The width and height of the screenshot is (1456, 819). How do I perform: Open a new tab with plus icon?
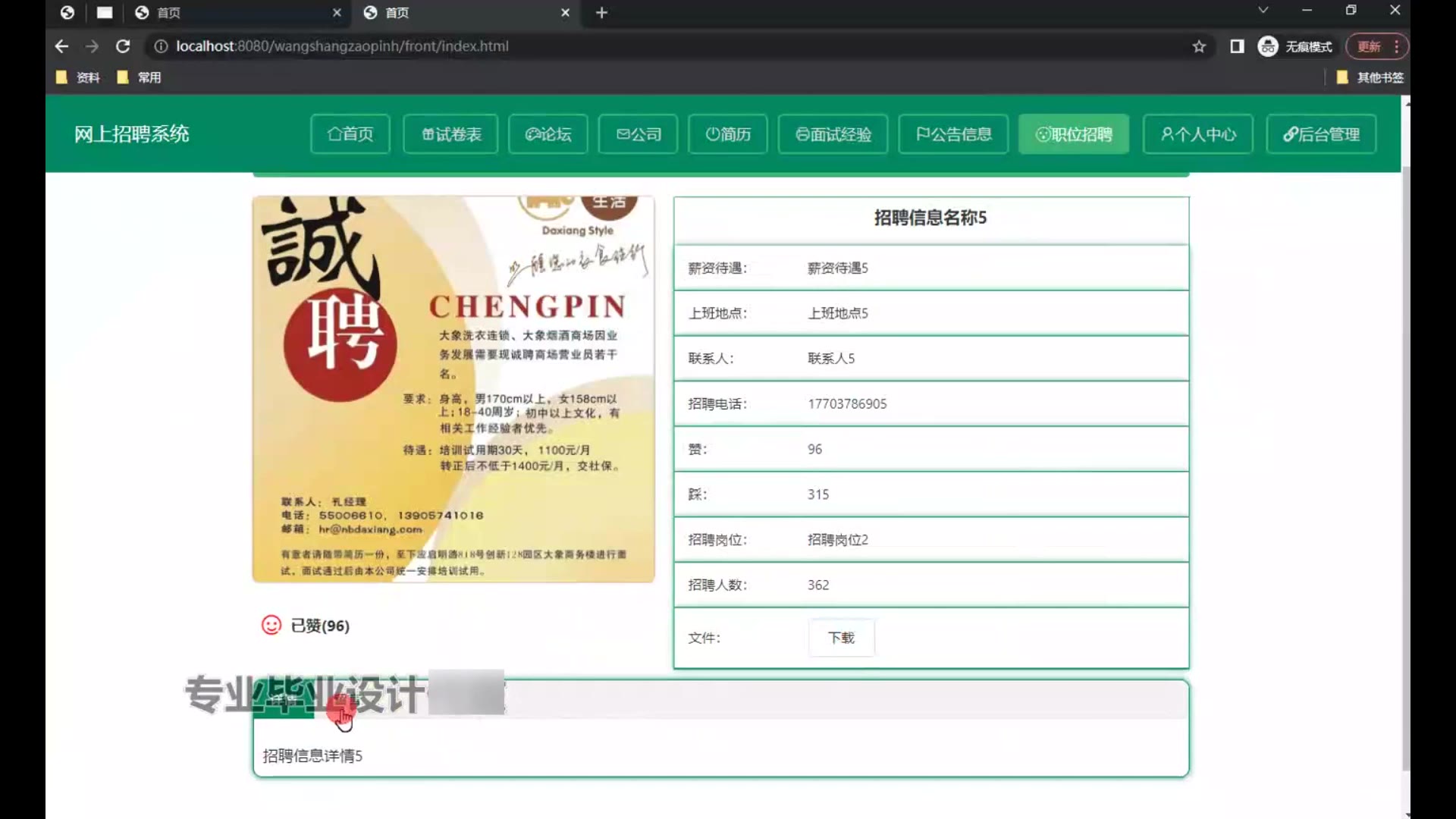pos(601,13)
